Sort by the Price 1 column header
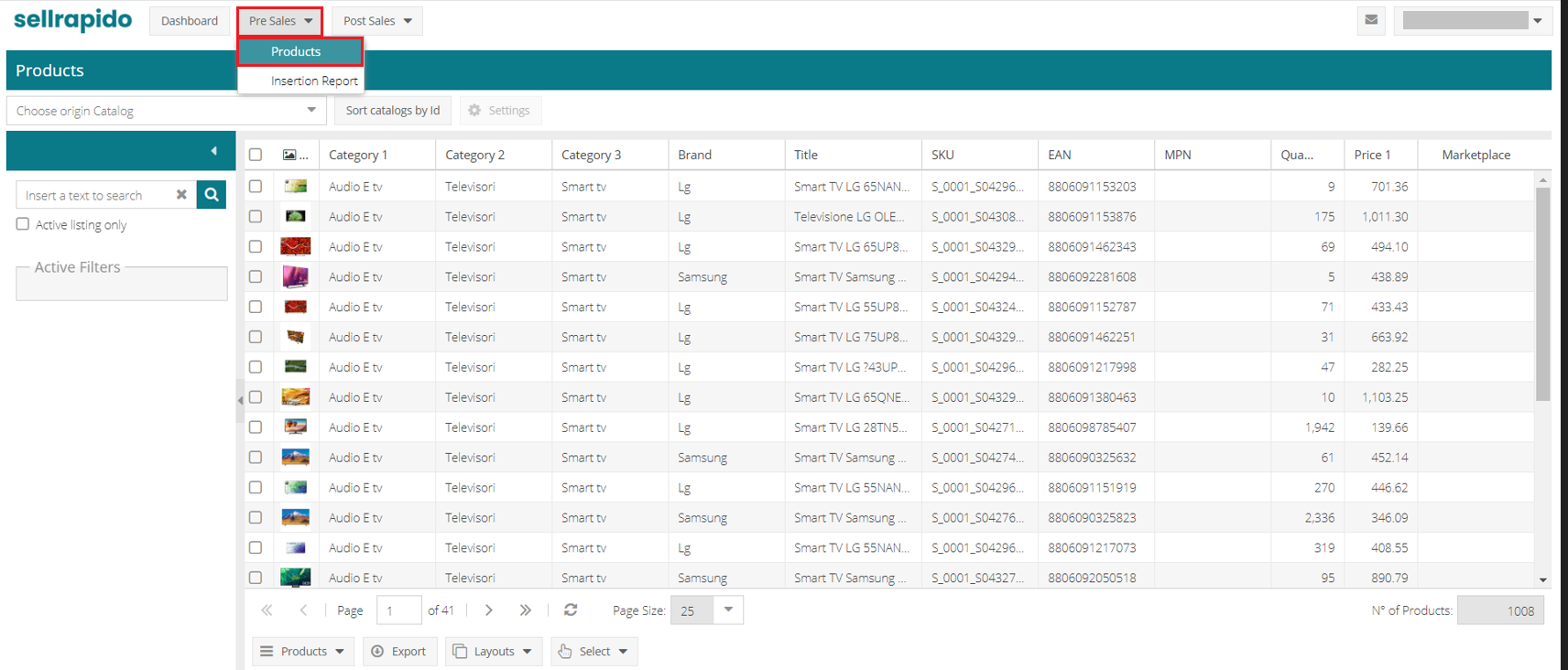 pyautogui.click(x=1380, y=155)
